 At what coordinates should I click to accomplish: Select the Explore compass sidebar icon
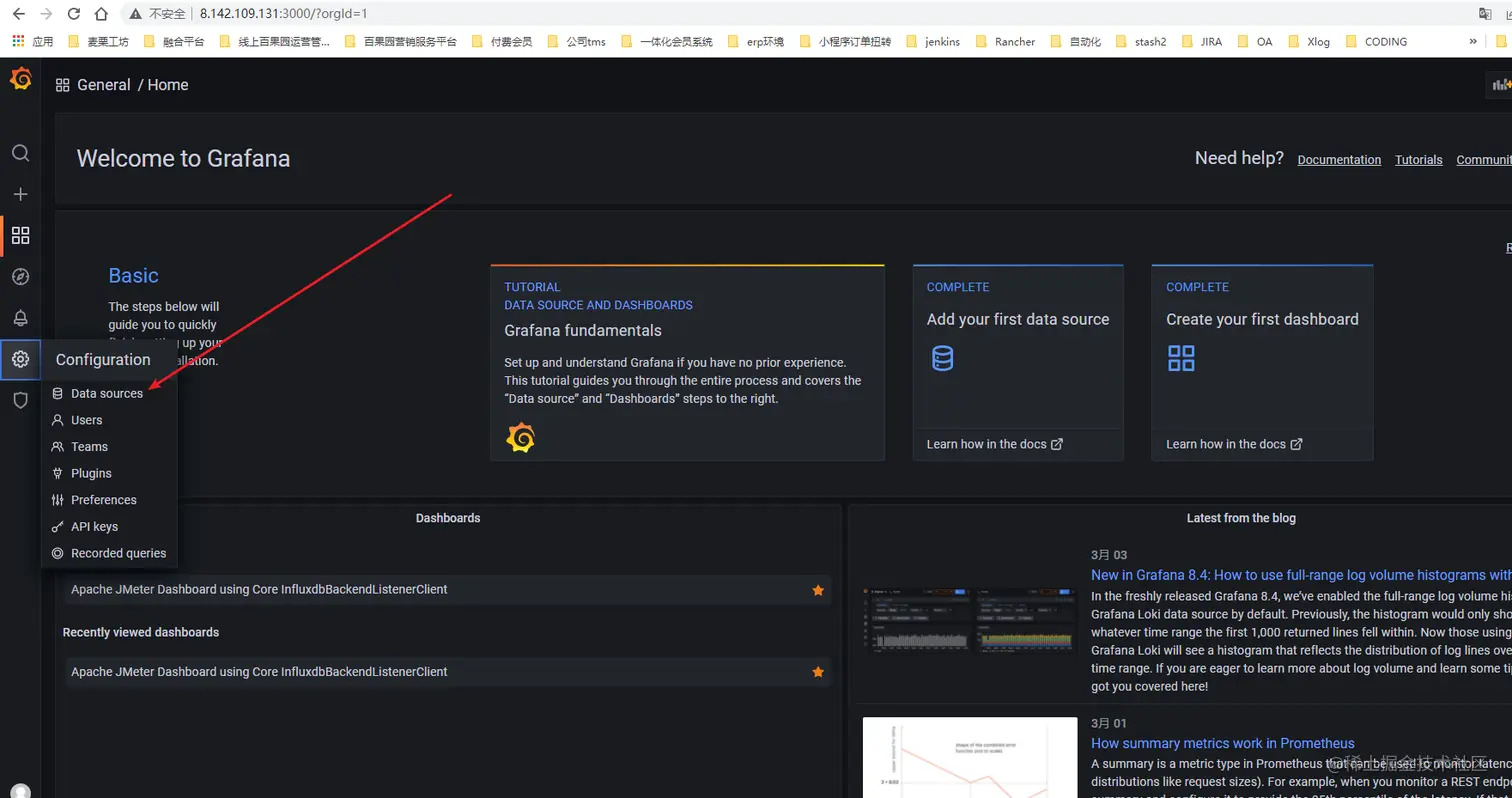coord(20,276)
